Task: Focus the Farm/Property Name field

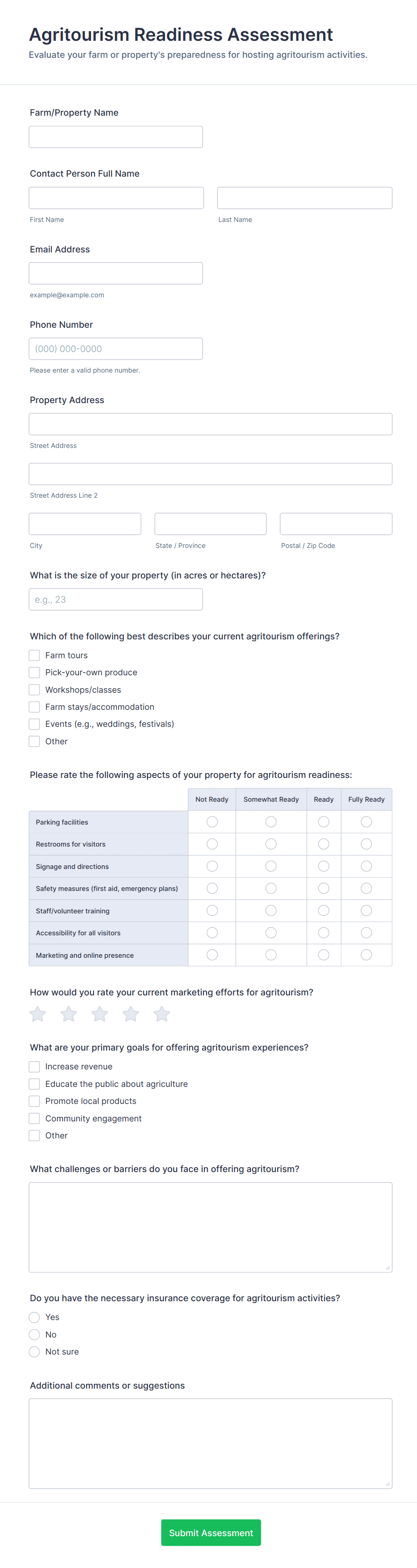Action: pyautogui.click(x=116, y=137)
